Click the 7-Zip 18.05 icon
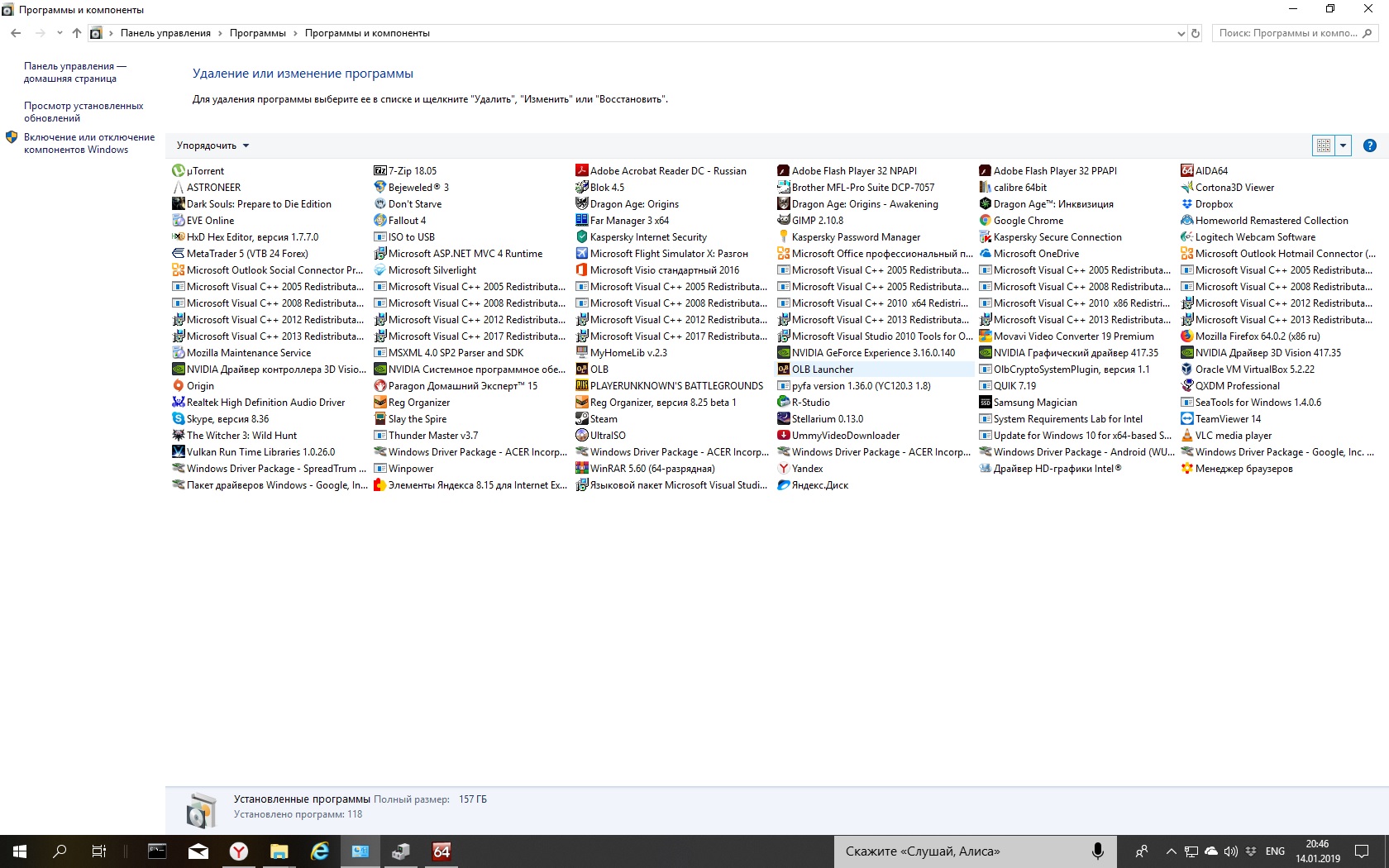This screenshot has height=868, width=1389. tap(380, 171)
